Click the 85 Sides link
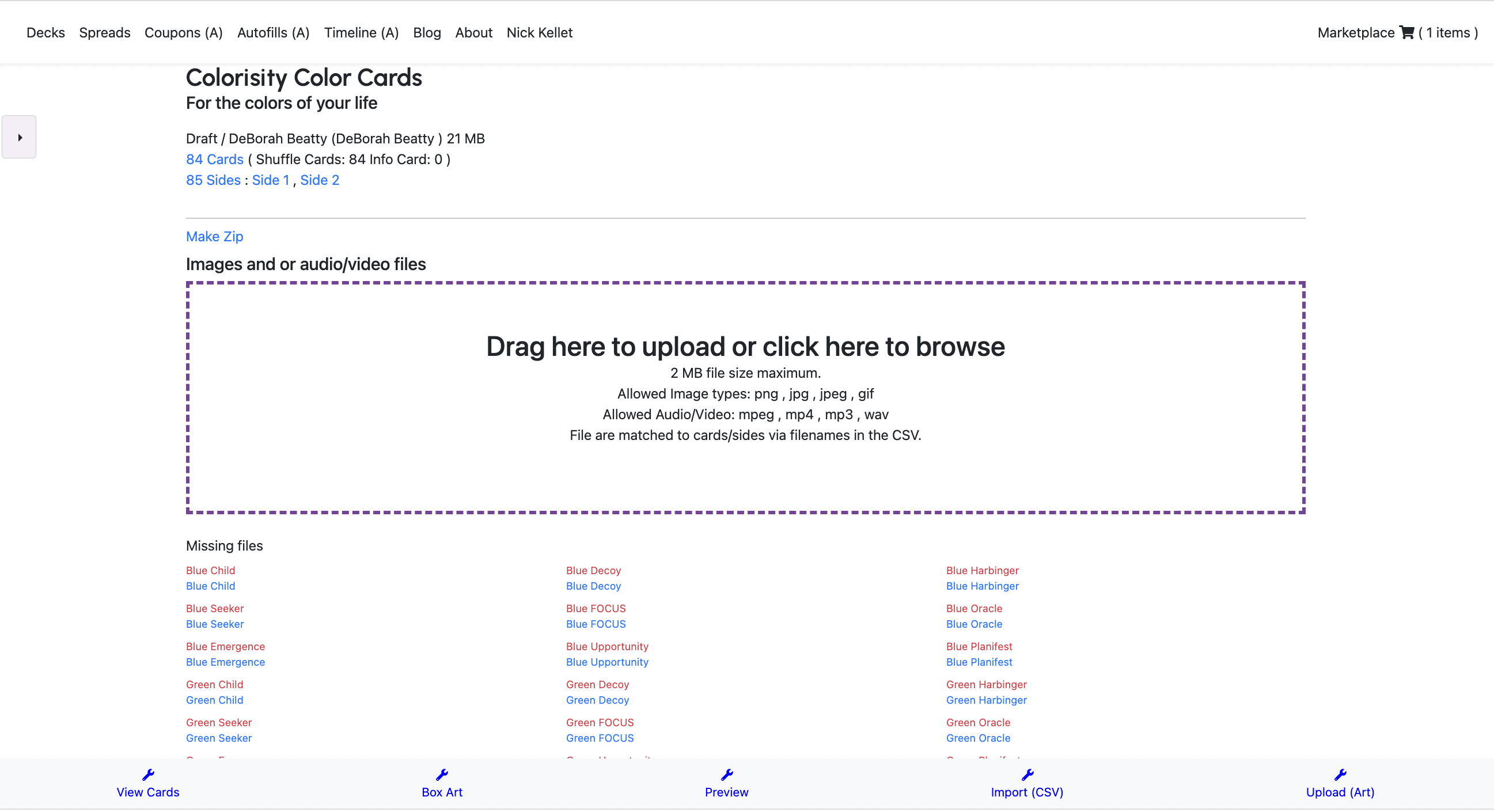 coord(213,180)
